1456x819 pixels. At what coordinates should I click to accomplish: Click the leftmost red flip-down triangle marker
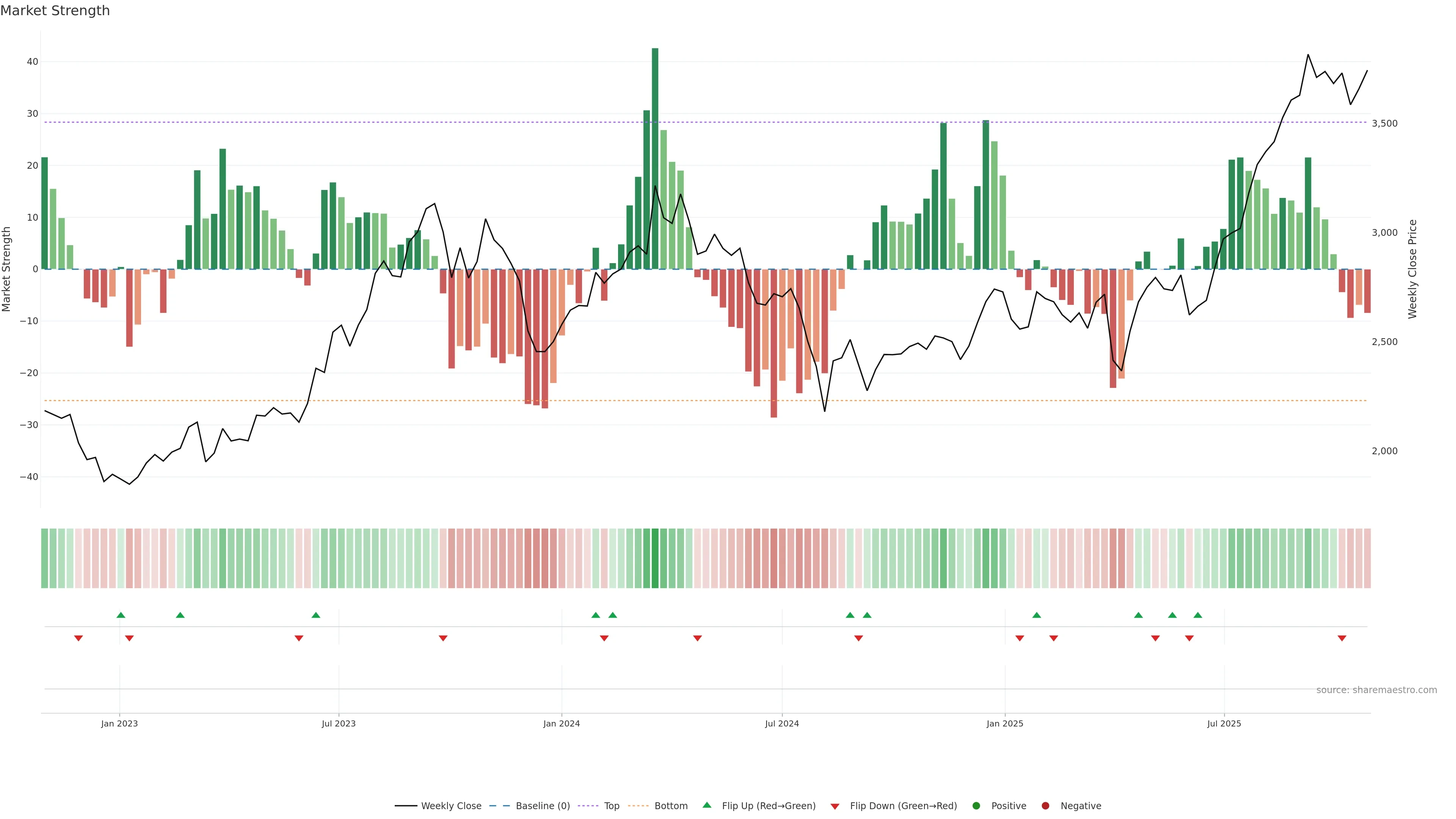pos(78,638)
